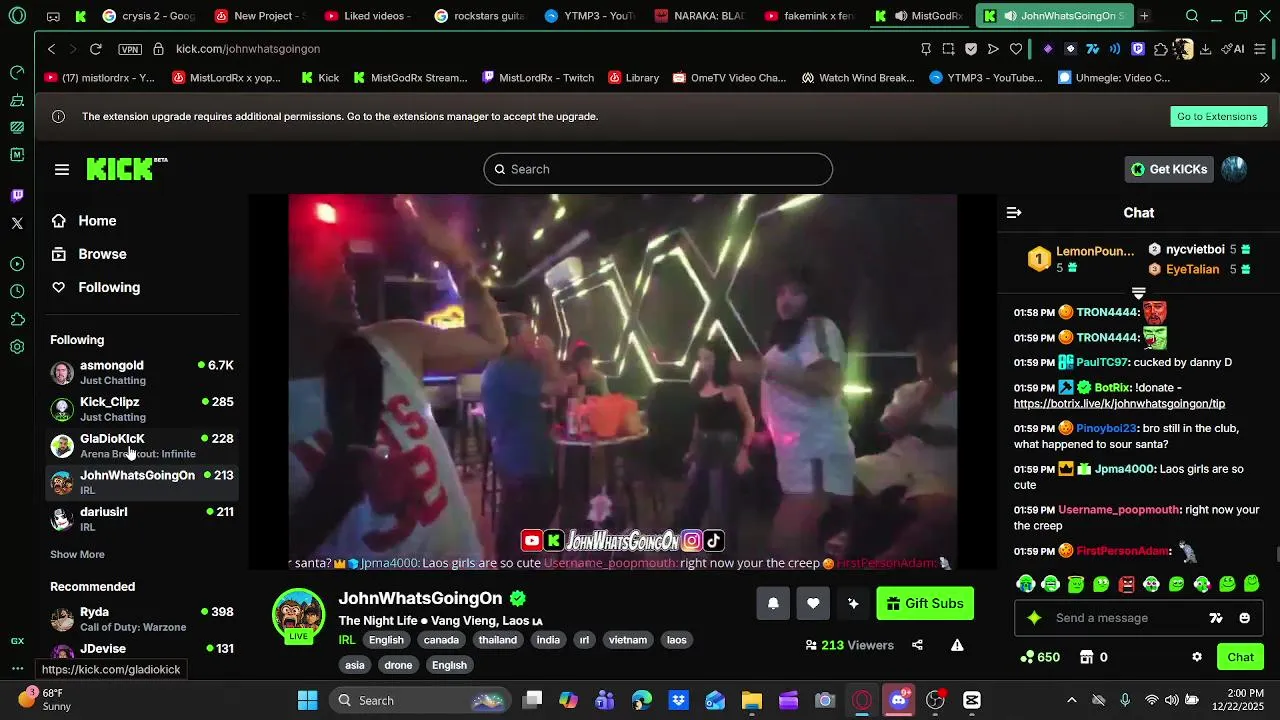Click the sparkle icon beside Gift Subs
This screenshot has width=1280, height=720.
click(853, 603)
